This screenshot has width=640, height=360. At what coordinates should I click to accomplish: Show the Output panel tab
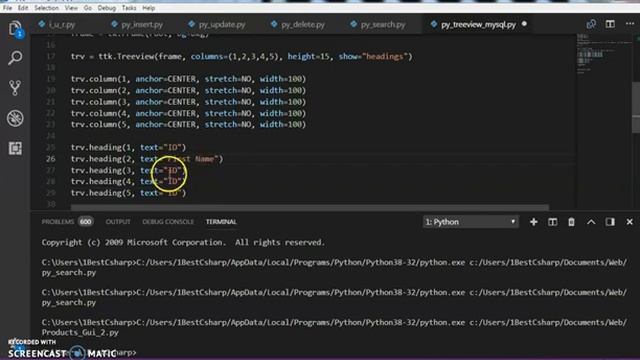[118, 222]
